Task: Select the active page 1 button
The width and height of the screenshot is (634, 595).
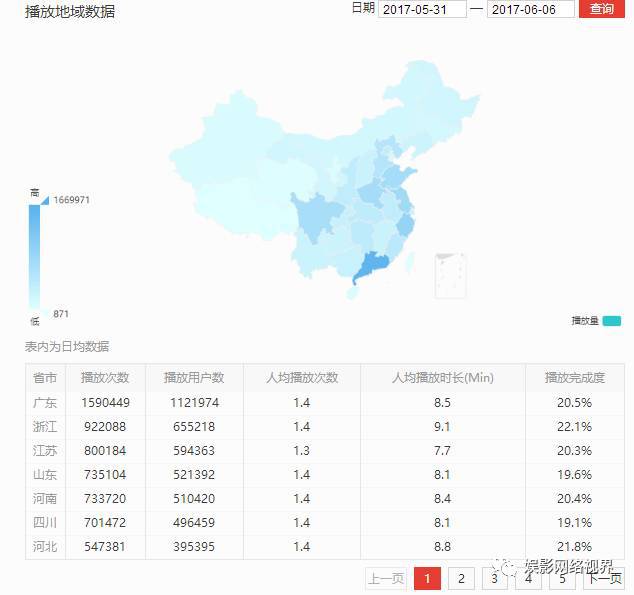Action: (427, 579)
